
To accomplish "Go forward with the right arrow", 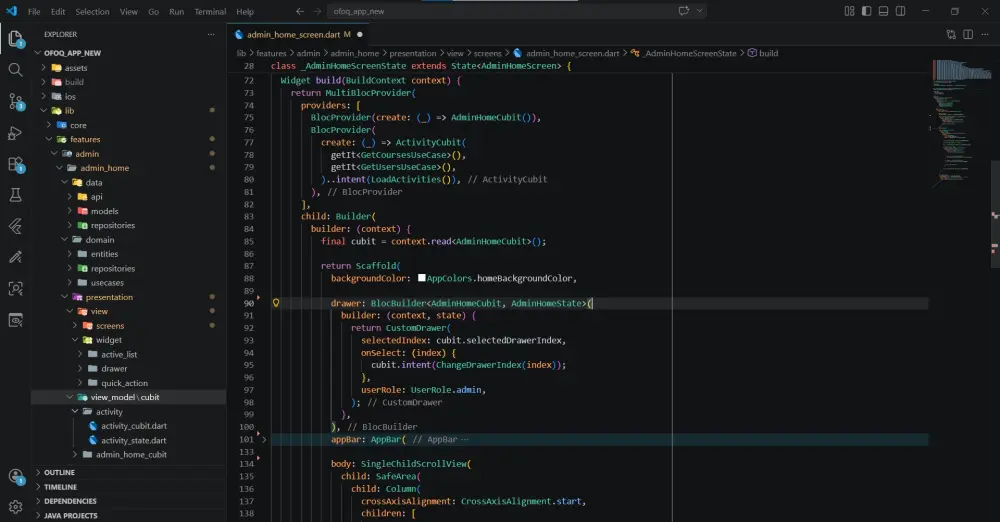I will click(317, 11).
